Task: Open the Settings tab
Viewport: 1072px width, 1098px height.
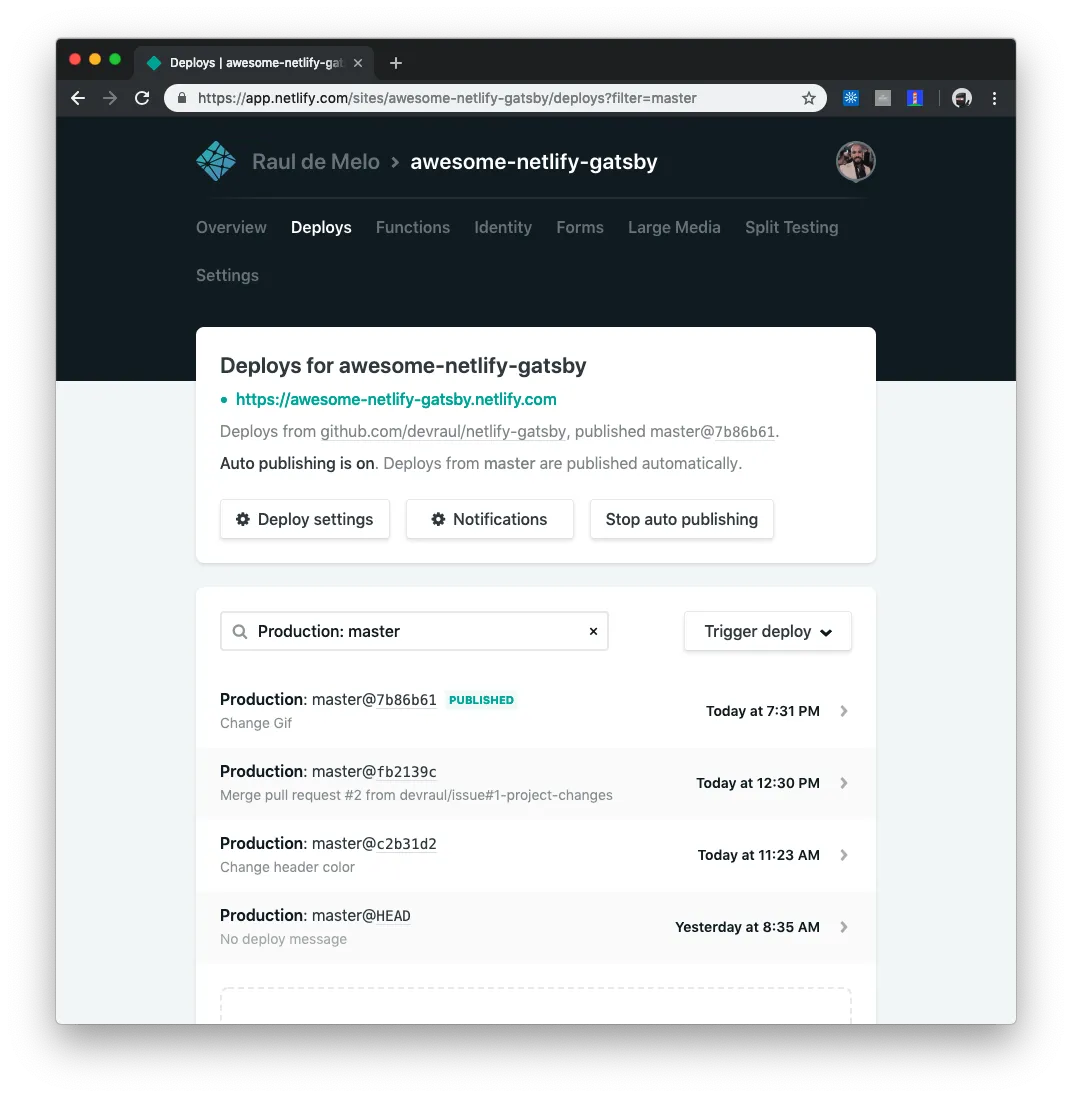Action: 227,275
